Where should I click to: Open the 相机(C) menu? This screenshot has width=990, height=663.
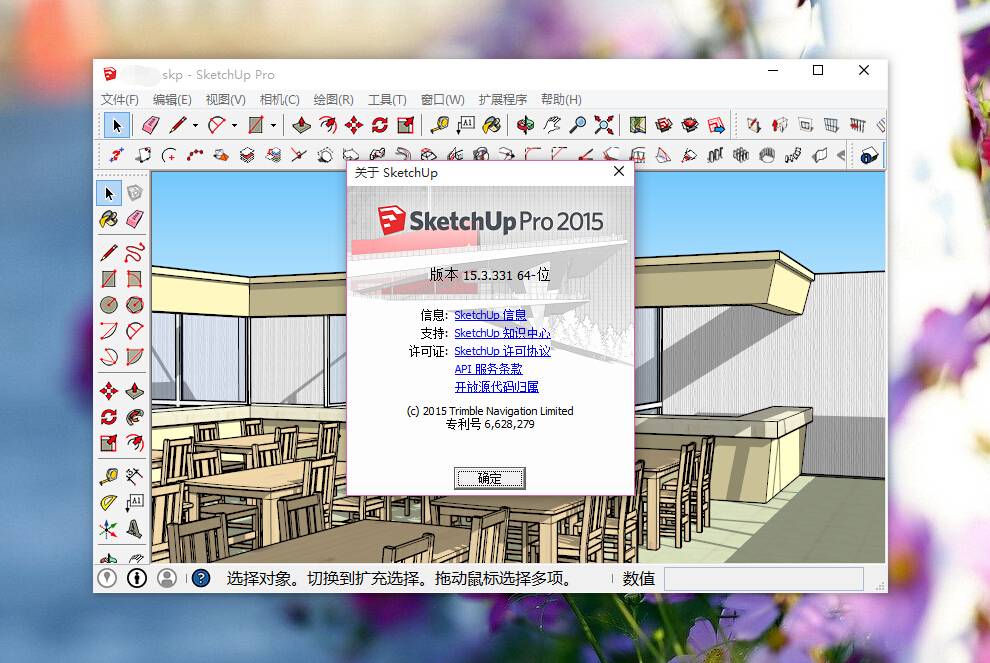pyautogui.click(x=279, y=99)
